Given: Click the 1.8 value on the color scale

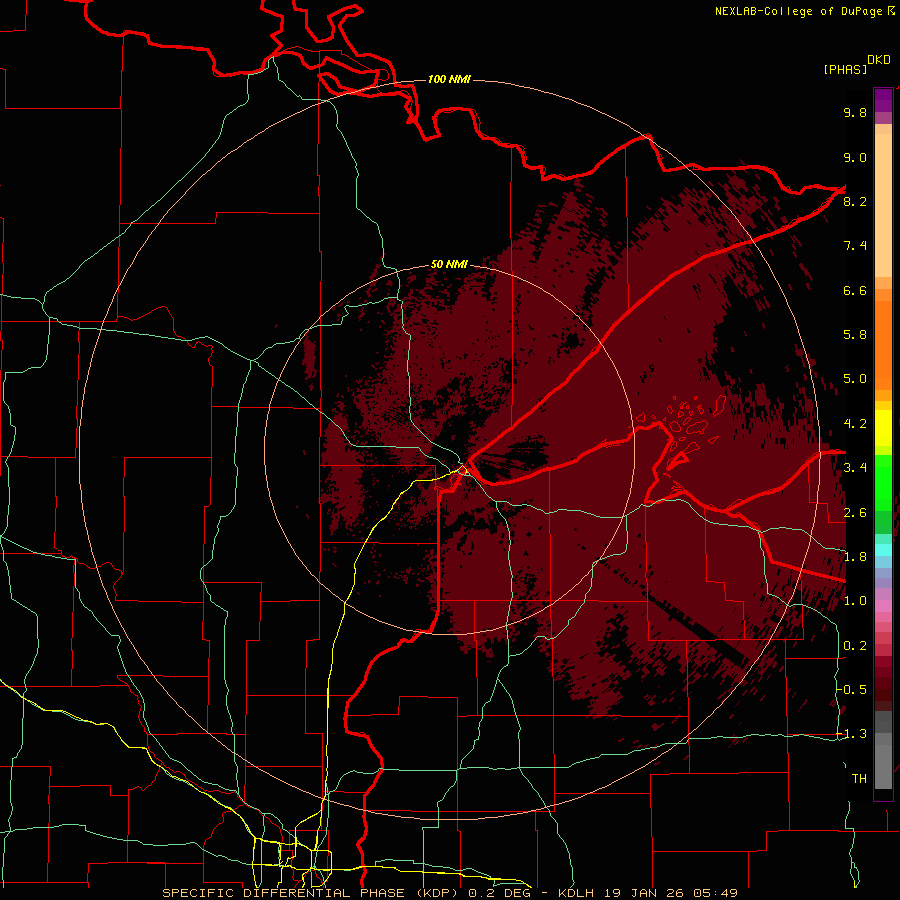Looking at the screenshot, I should coord(855,557).
